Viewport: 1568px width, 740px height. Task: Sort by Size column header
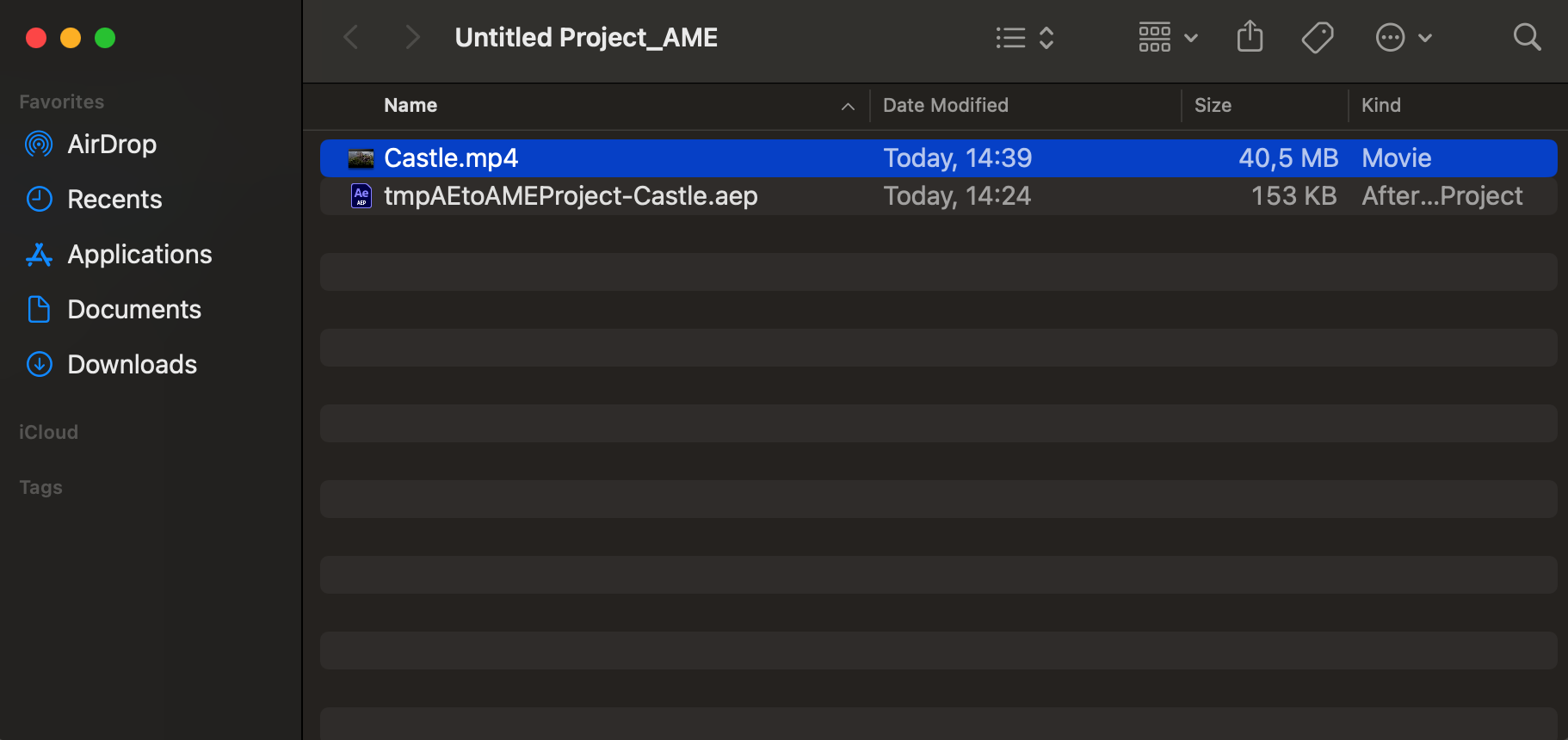(x=1213, y=105)
